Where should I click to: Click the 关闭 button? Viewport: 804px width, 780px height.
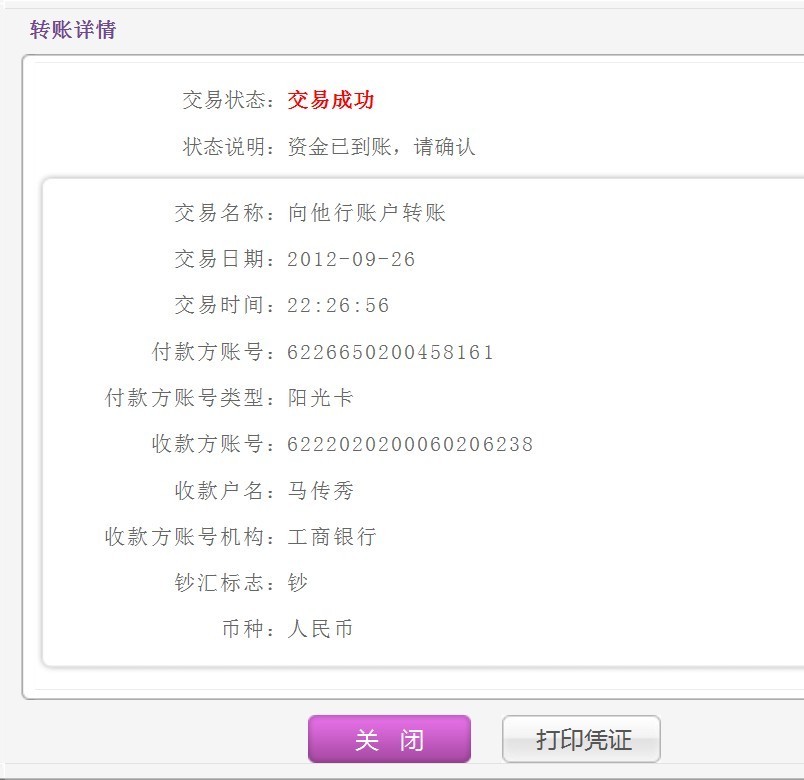pos(389,740)
